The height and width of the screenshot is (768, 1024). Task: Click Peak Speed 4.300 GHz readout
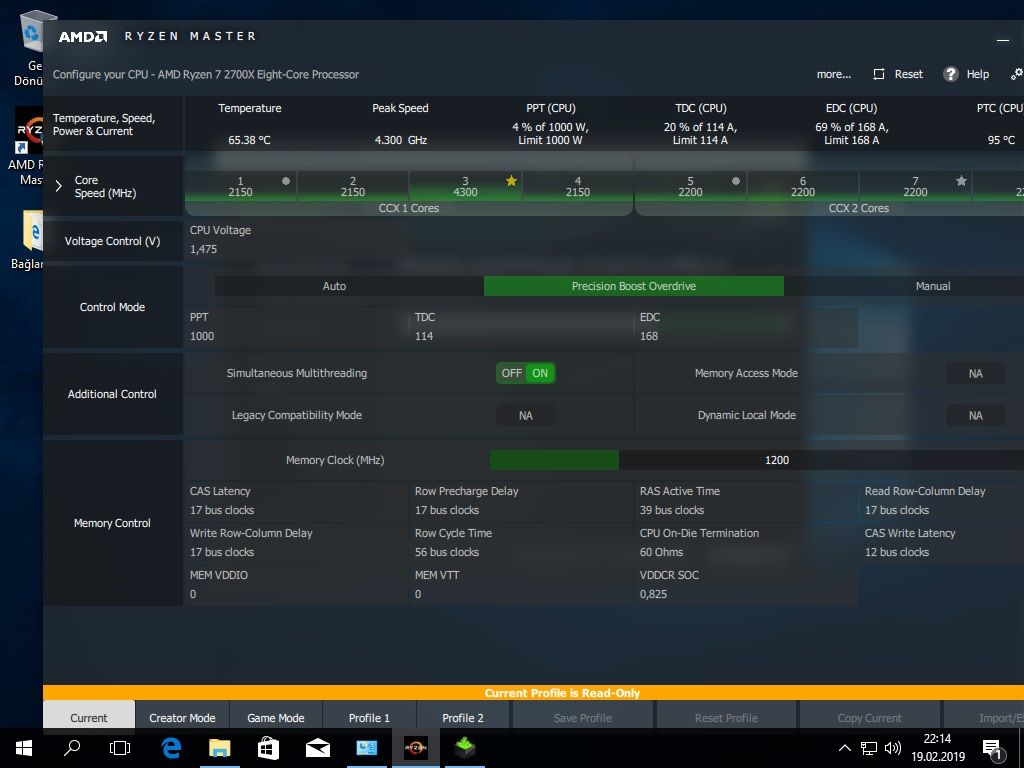[x=400, y=140]
